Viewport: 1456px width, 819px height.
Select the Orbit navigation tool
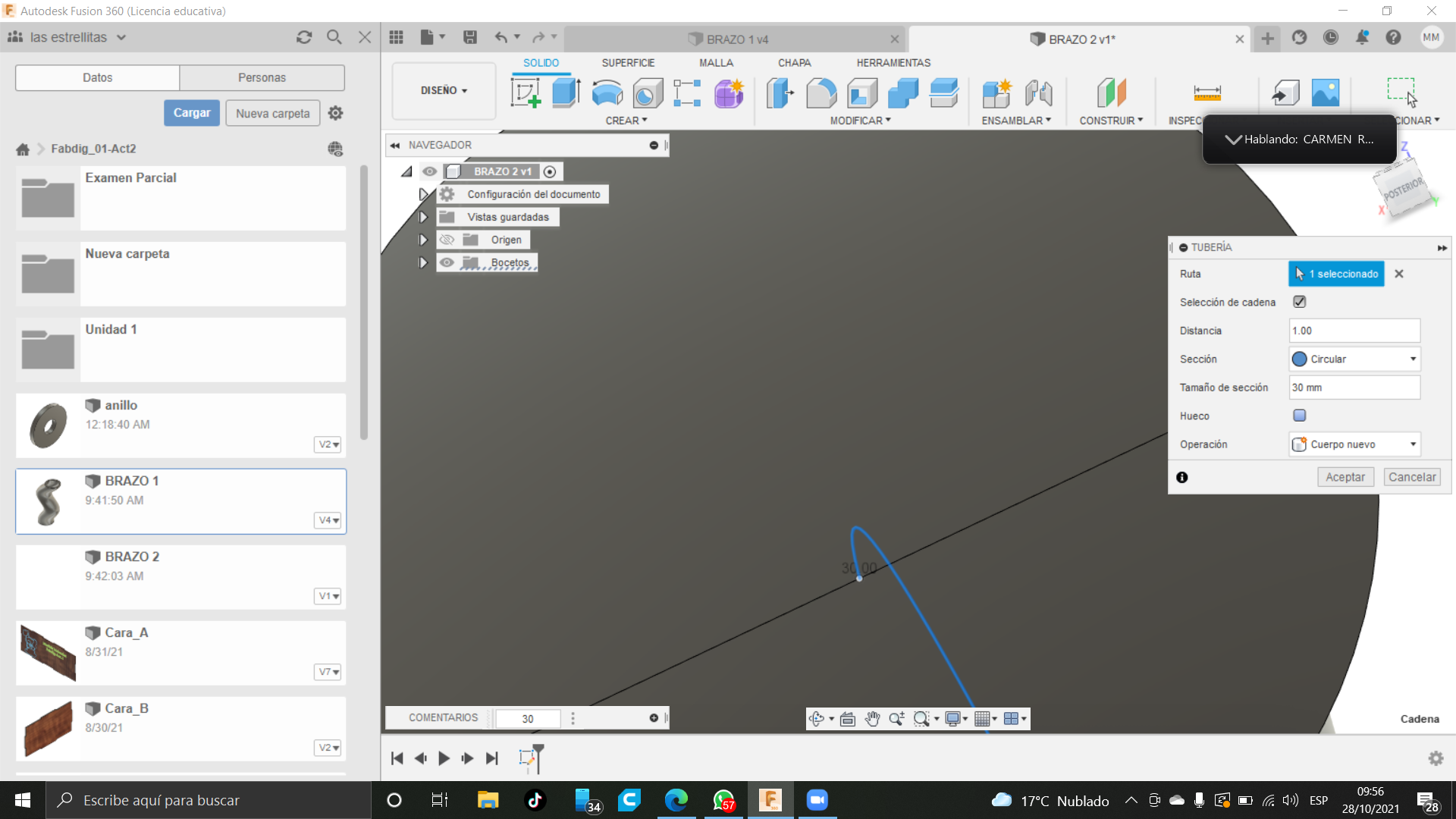point(817,718)
